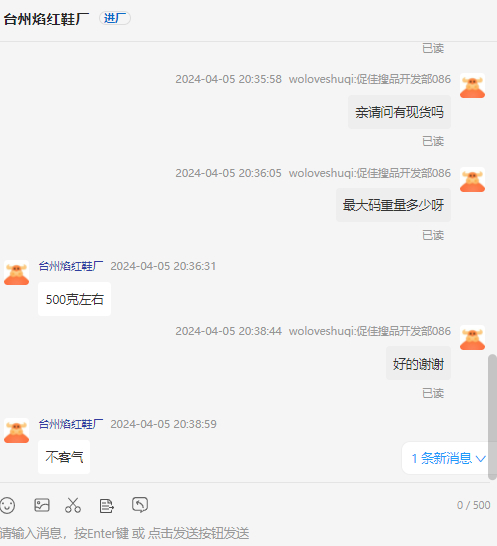
Task: Open the emoji picker icon
Action: [x=7, y=505]
